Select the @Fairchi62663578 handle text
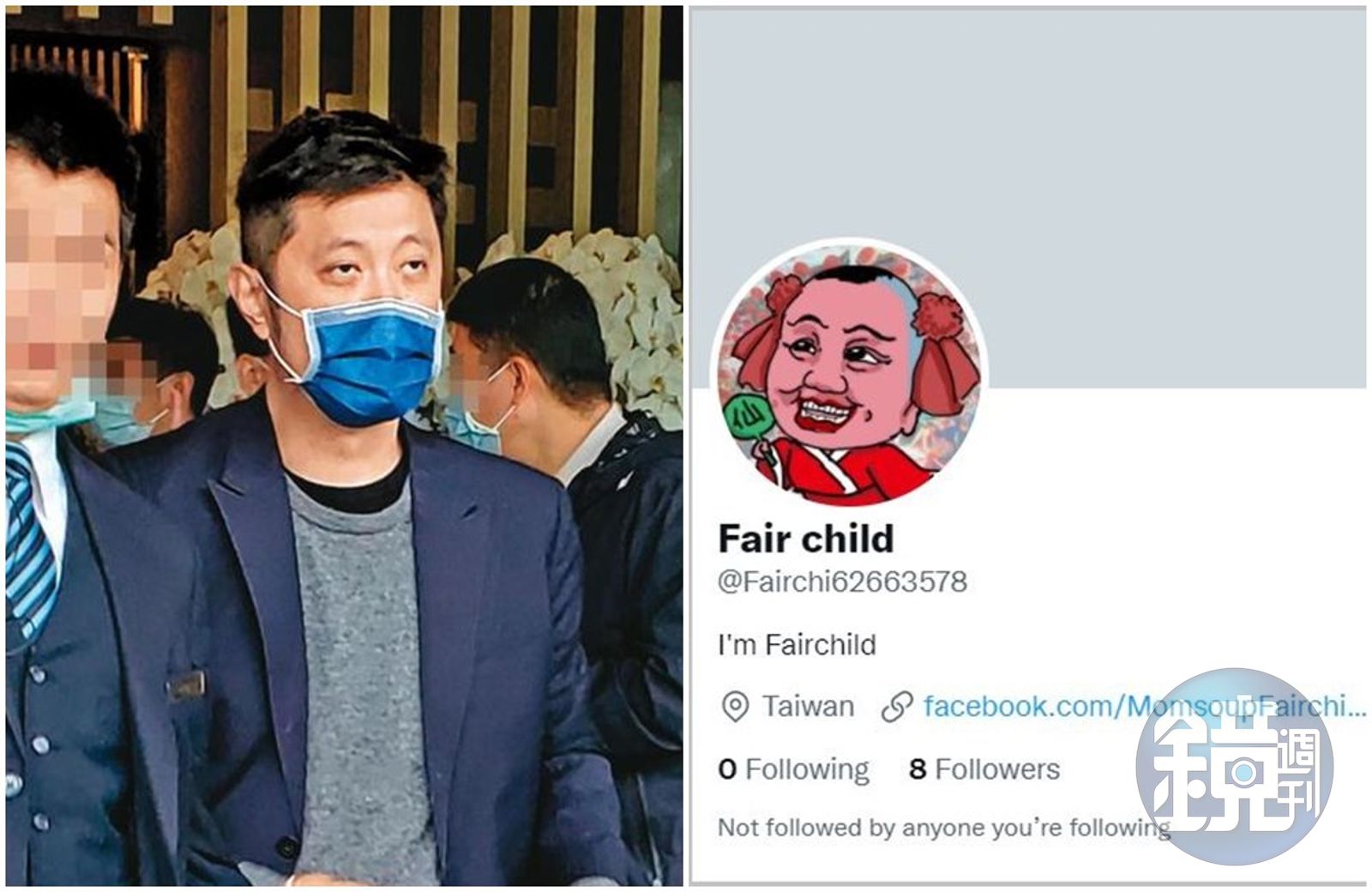The width and height of the screenshot is (1372, 892). click(x=842, y=582)
